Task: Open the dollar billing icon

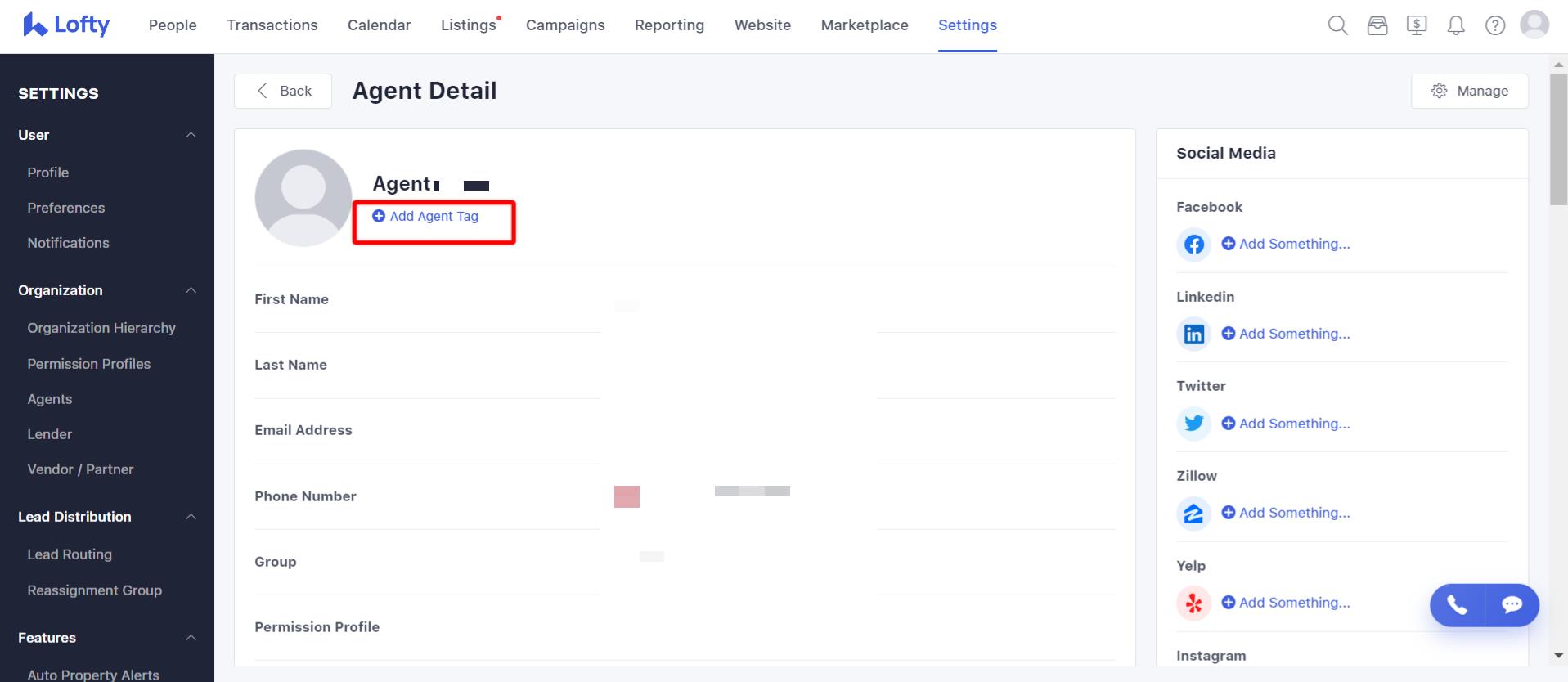Action: click(x=1417, y=25)
